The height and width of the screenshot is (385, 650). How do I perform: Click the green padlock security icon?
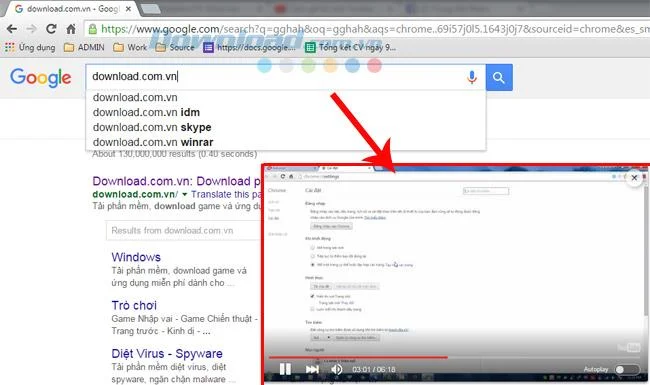click(x=93, y=29)
